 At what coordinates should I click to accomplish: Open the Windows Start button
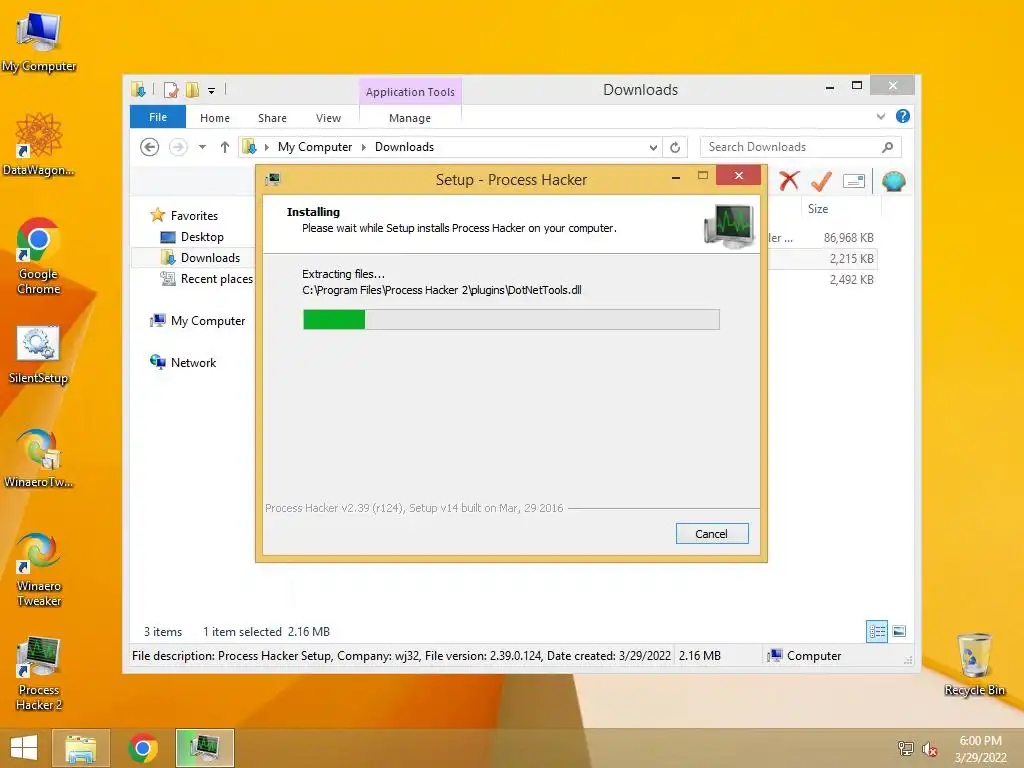click(24, 748)
